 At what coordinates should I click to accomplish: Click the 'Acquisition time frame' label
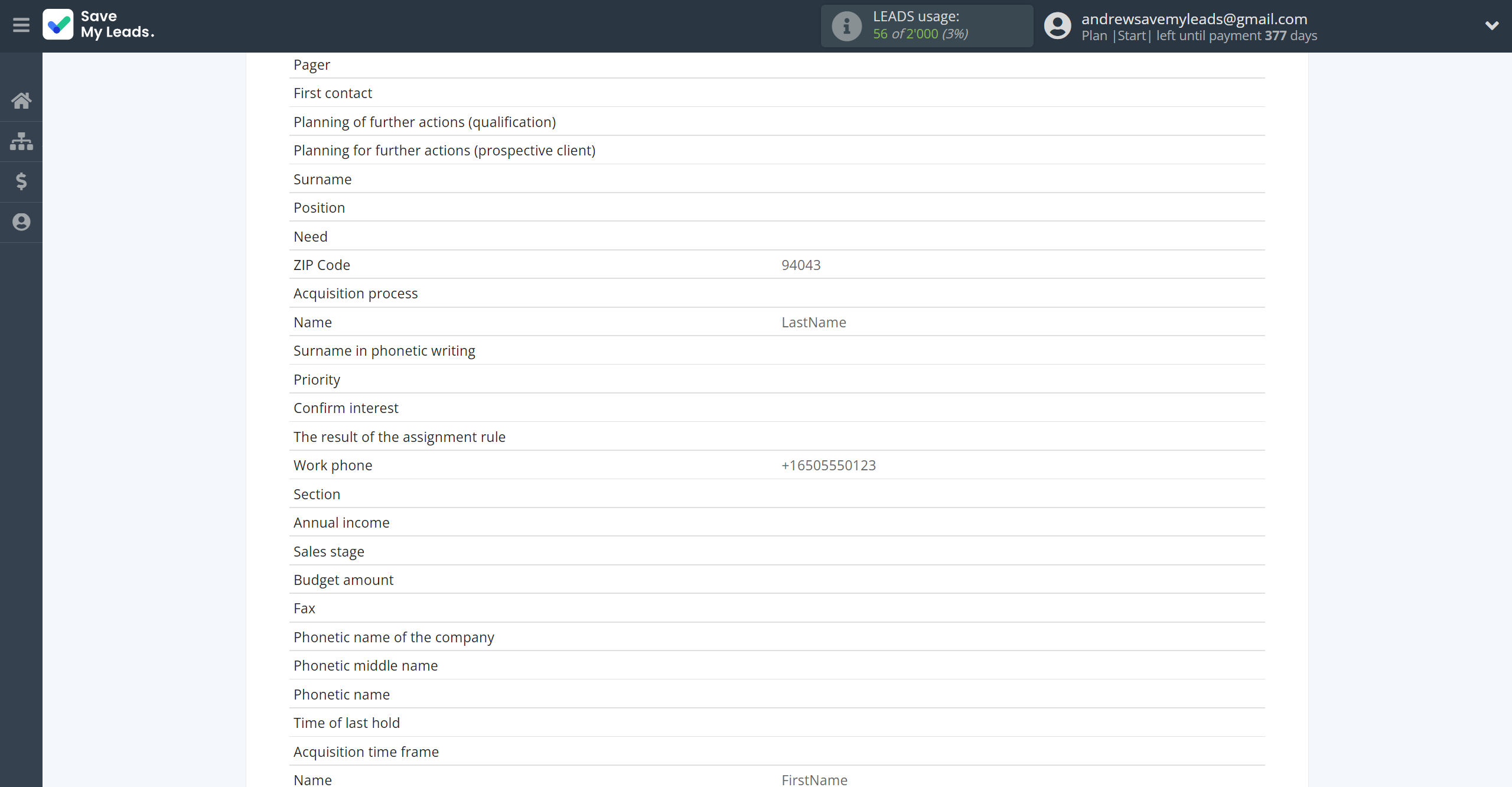pos(367,752)
